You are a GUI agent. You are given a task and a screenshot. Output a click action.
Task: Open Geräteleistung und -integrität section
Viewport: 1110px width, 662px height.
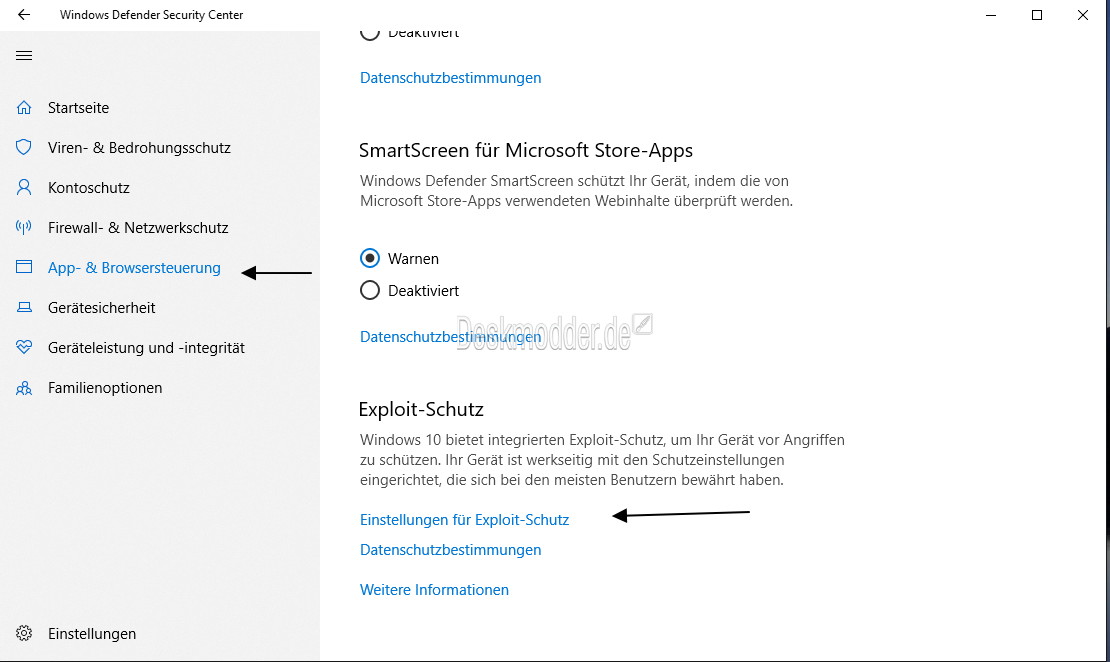(147, 348)
